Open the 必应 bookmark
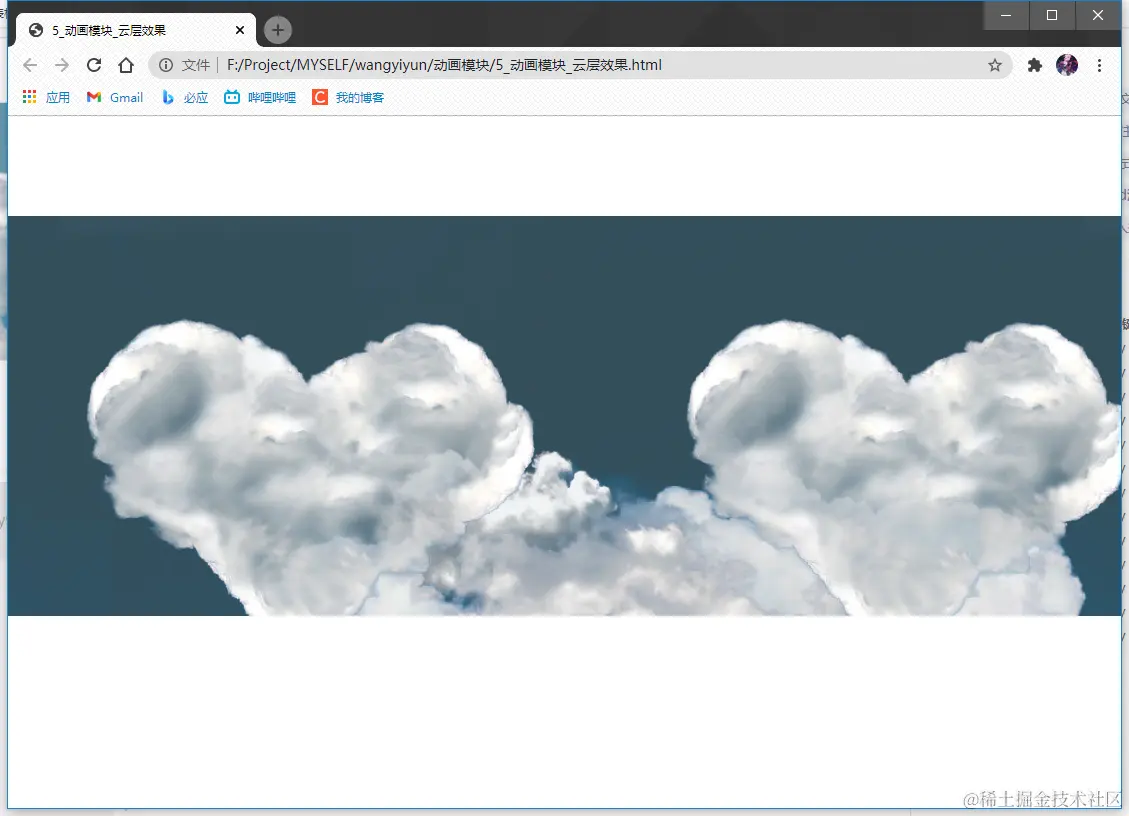 tap(185, 97)
